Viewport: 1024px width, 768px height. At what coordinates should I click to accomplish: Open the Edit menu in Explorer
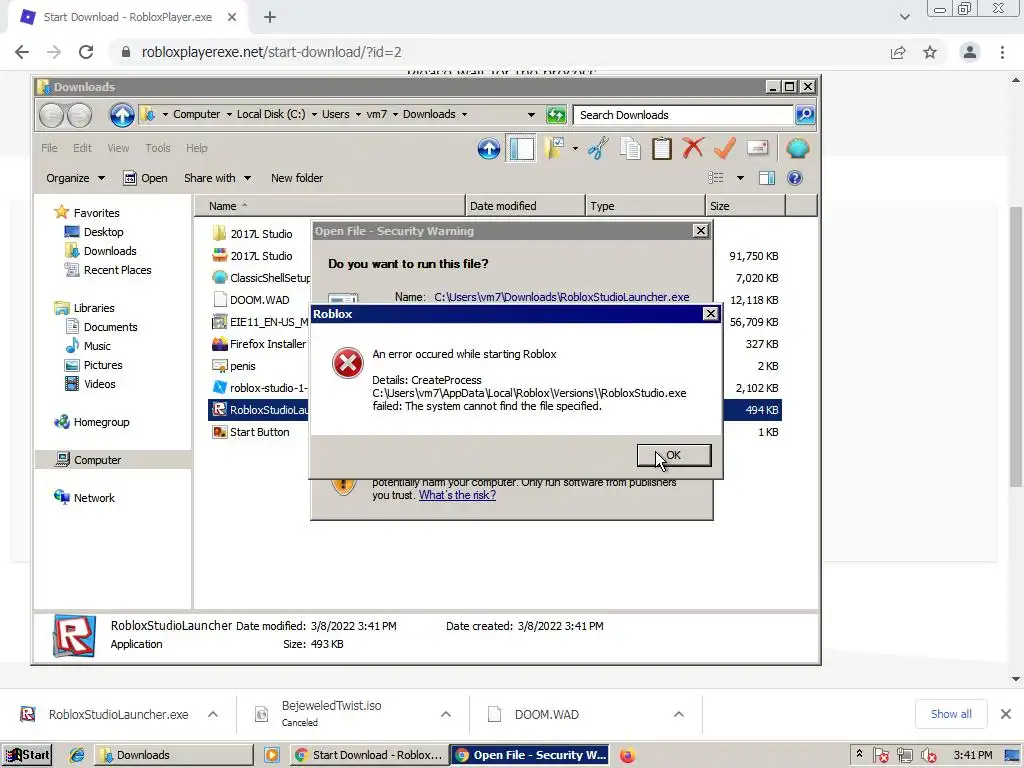pyautogui.click(x=82, y=148)
